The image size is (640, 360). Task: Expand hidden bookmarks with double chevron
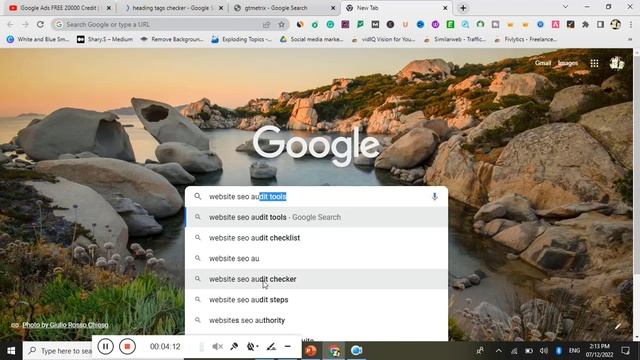tap(630, 39)
